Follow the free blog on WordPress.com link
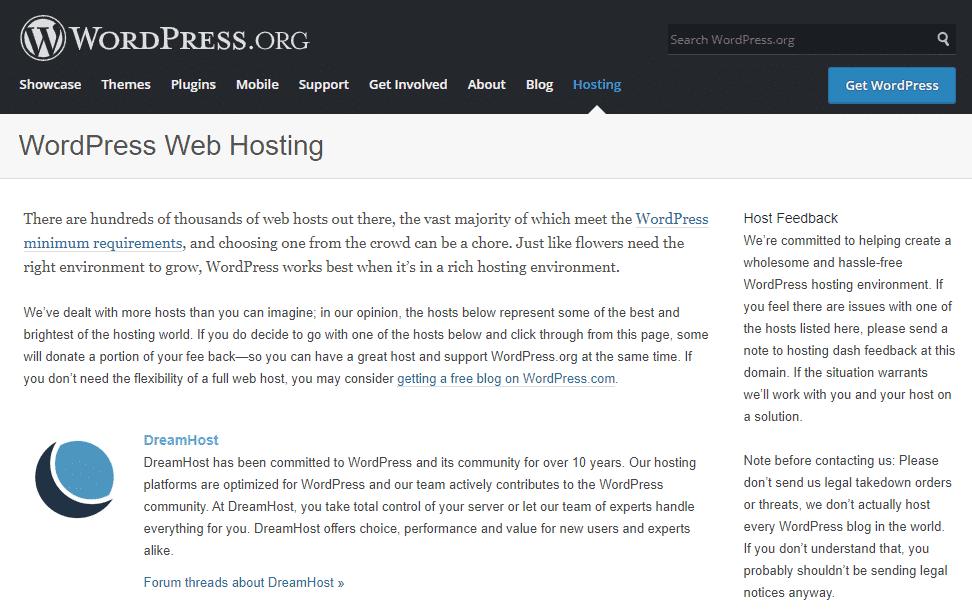 click(x=506, y=378)
